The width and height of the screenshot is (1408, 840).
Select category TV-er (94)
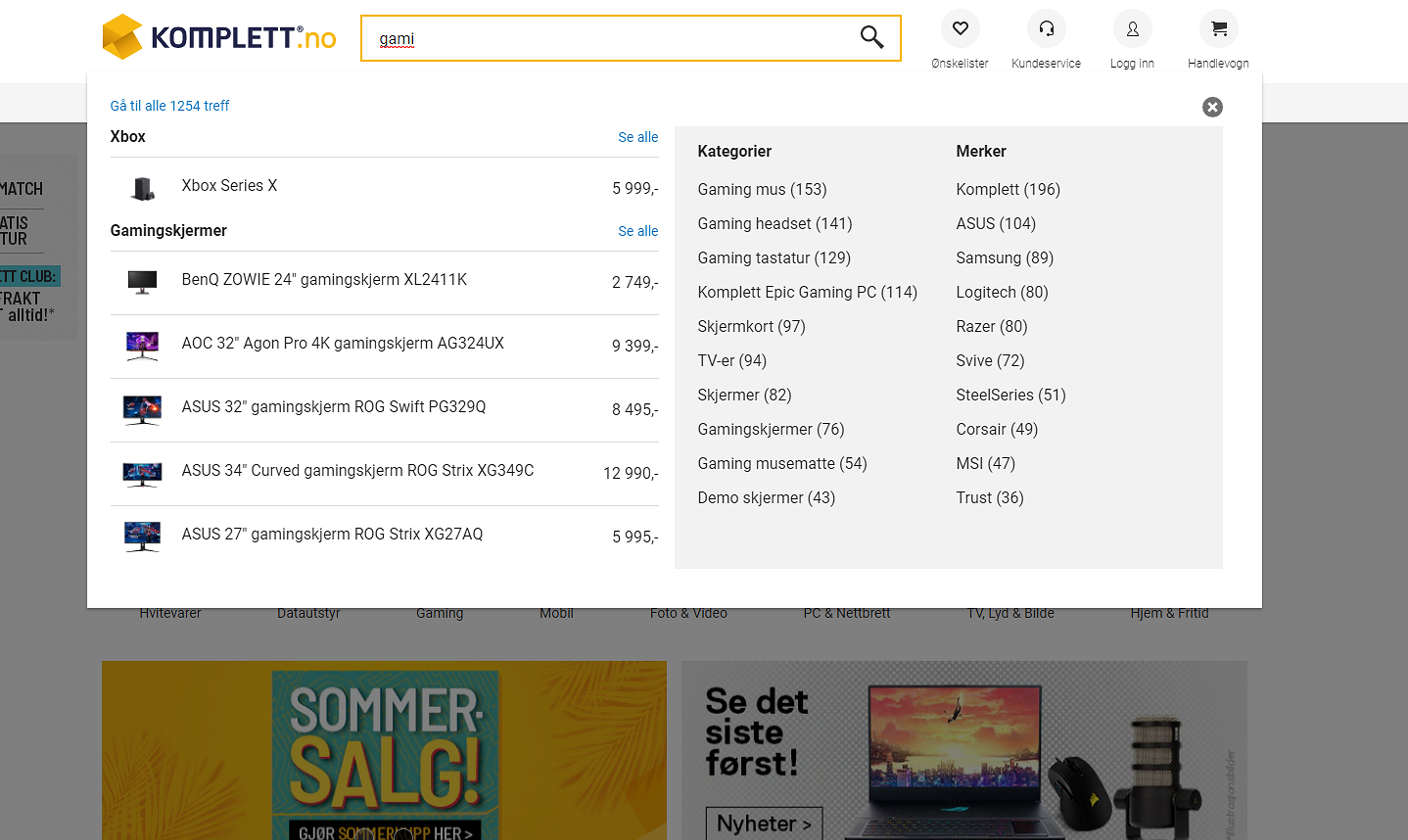coord(731,360)
